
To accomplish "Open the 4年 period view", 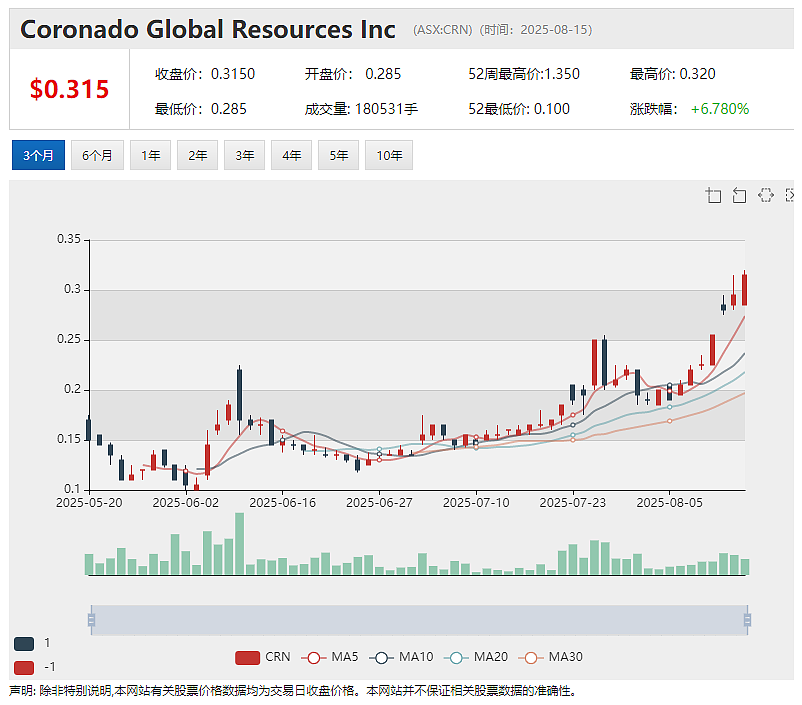I will tap(292, 155).
